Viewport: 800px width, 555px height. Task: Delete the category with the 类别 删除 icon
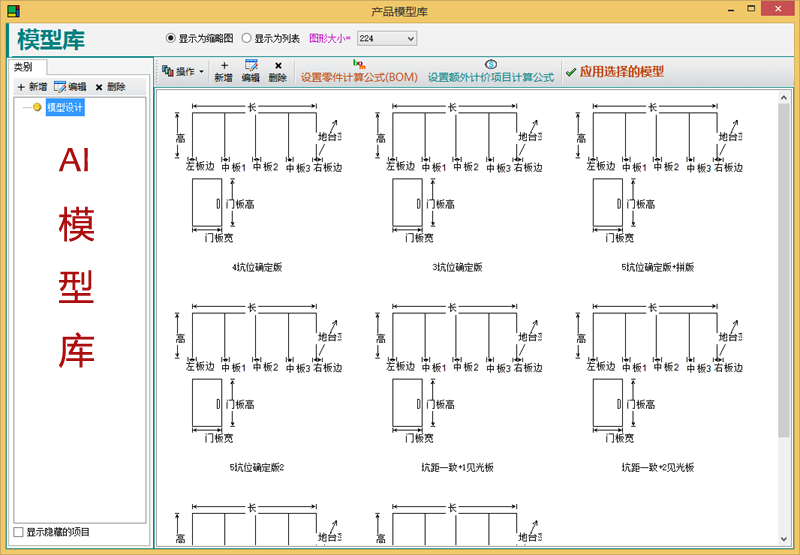99,87
